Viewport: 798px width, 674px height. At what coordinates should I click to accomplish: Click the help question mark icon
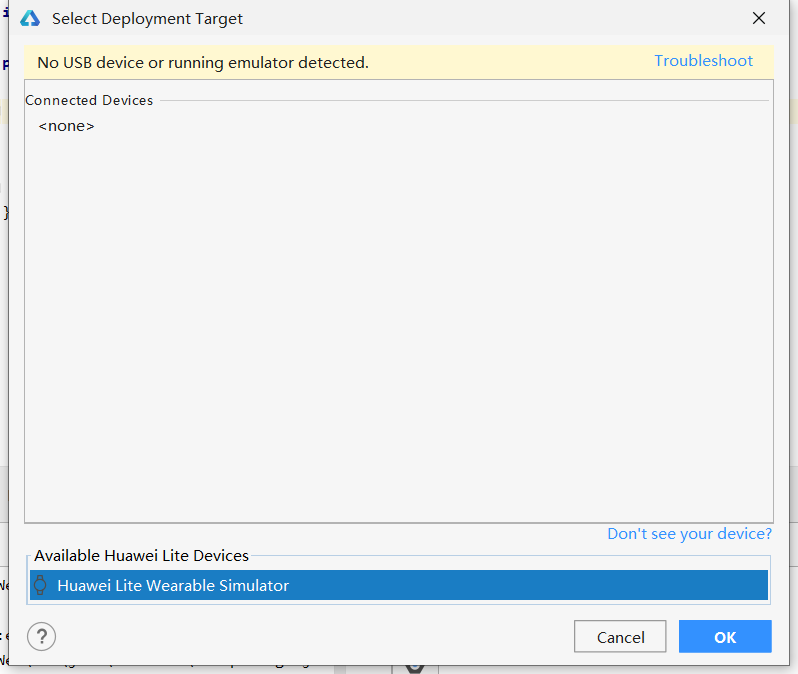tap(41, 636)
